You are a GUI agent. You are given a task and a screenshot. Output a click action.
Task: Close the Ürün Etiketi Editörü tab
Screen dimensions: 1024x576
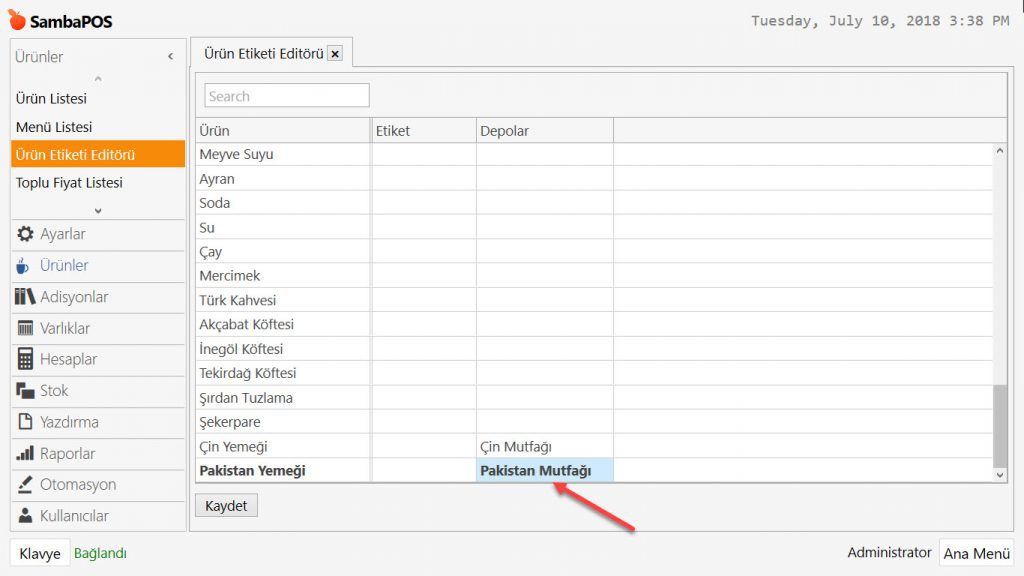point(335,54)
